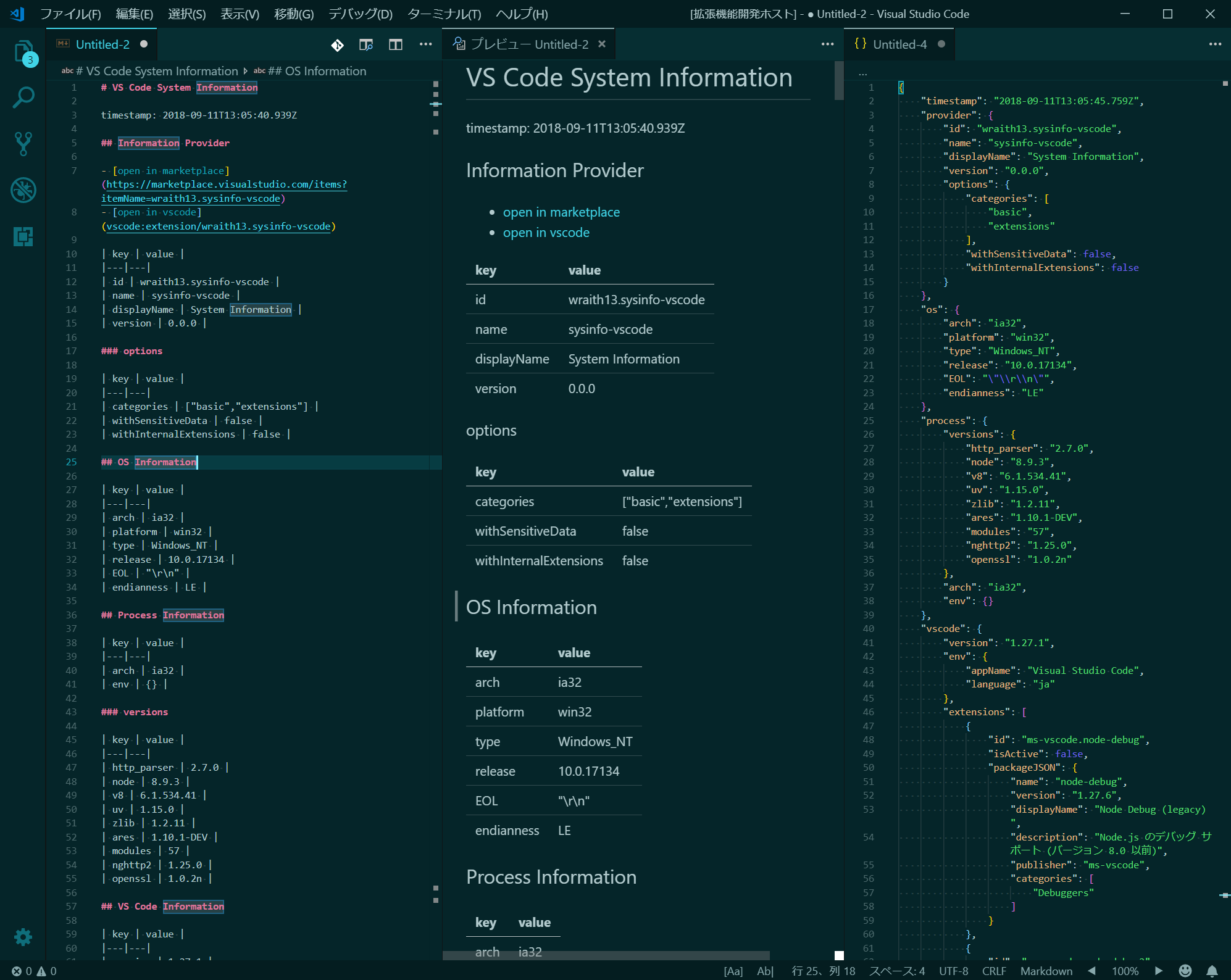Open the ターミナル(T) menu

[444, 14]
